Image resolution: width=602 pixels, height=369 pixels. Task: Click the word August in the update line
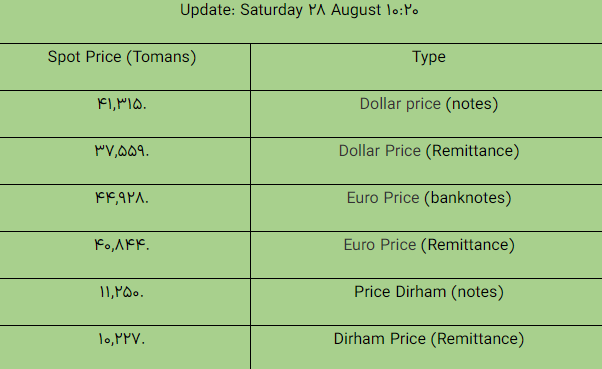pyautogui.click(x=356, y=10)
